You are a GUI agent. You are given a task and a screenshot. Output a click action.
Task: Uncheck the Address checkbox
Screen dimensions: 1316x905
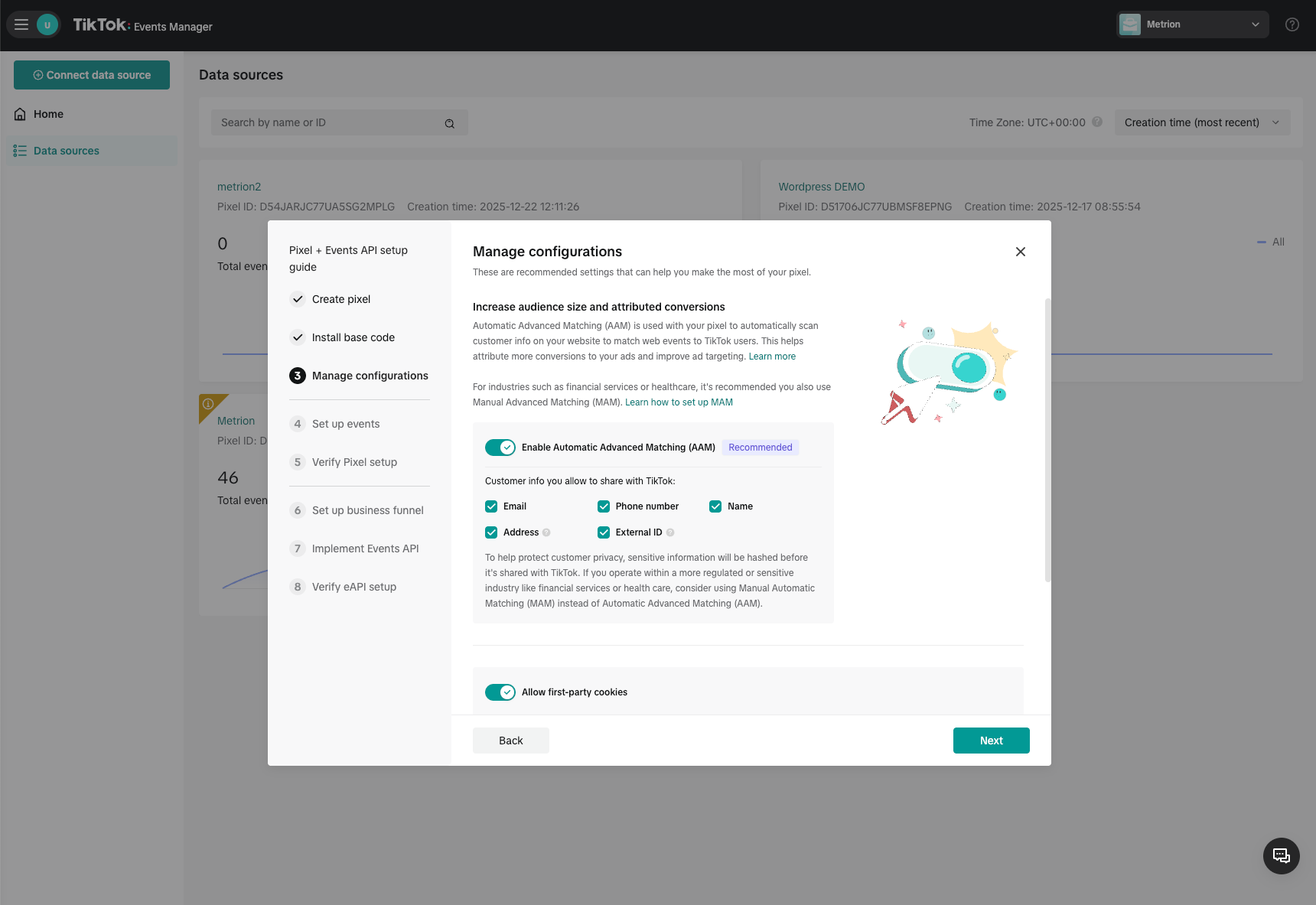point(491,532)
